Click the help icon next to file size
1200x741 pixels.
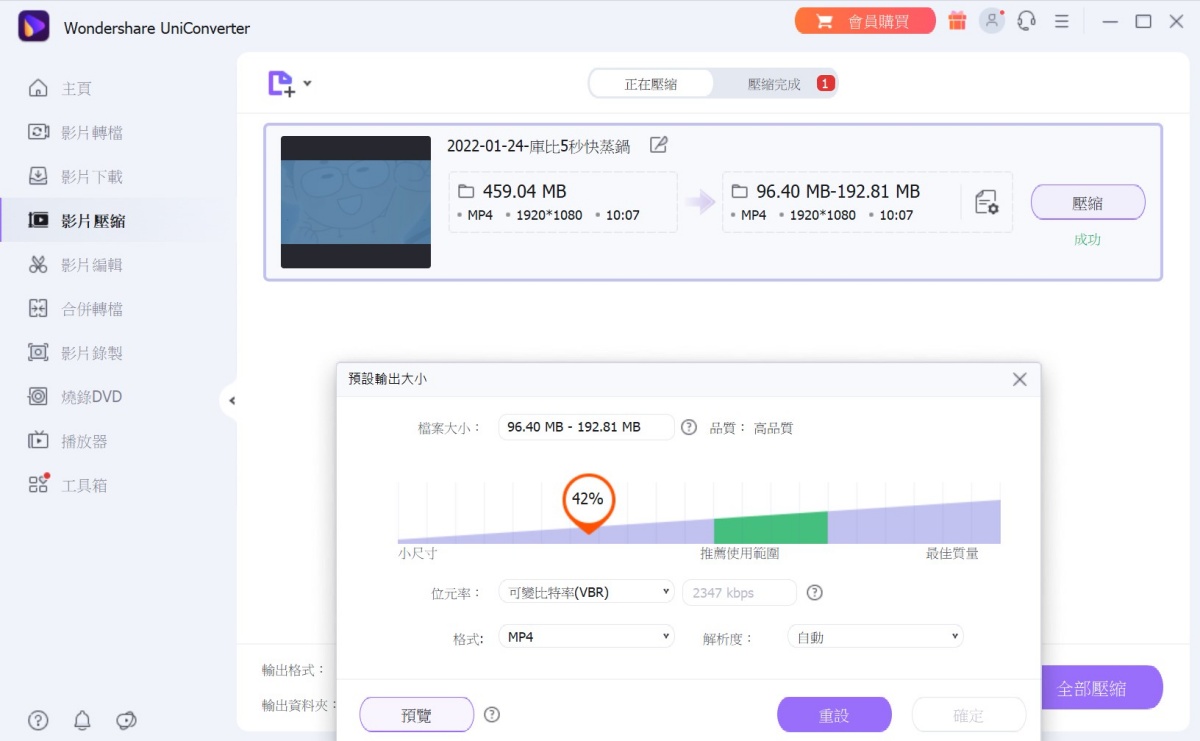click(x=689, y=427)
